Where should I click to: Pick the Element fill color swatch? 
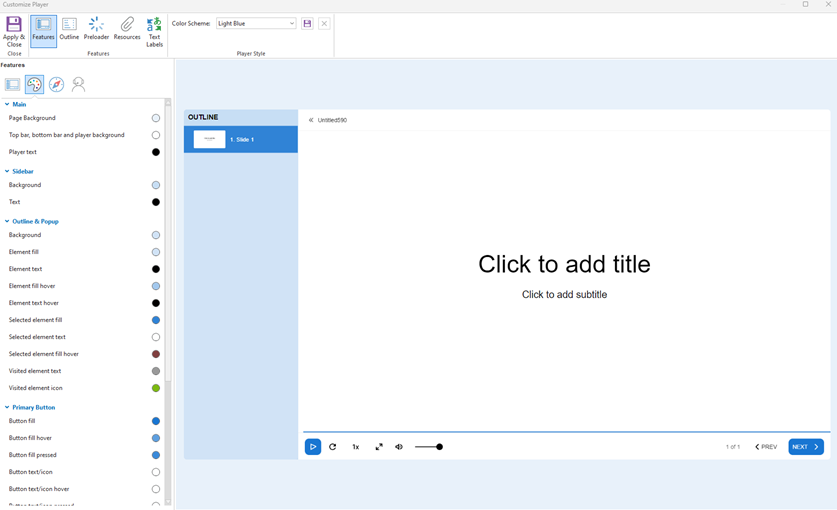(156, 252)
